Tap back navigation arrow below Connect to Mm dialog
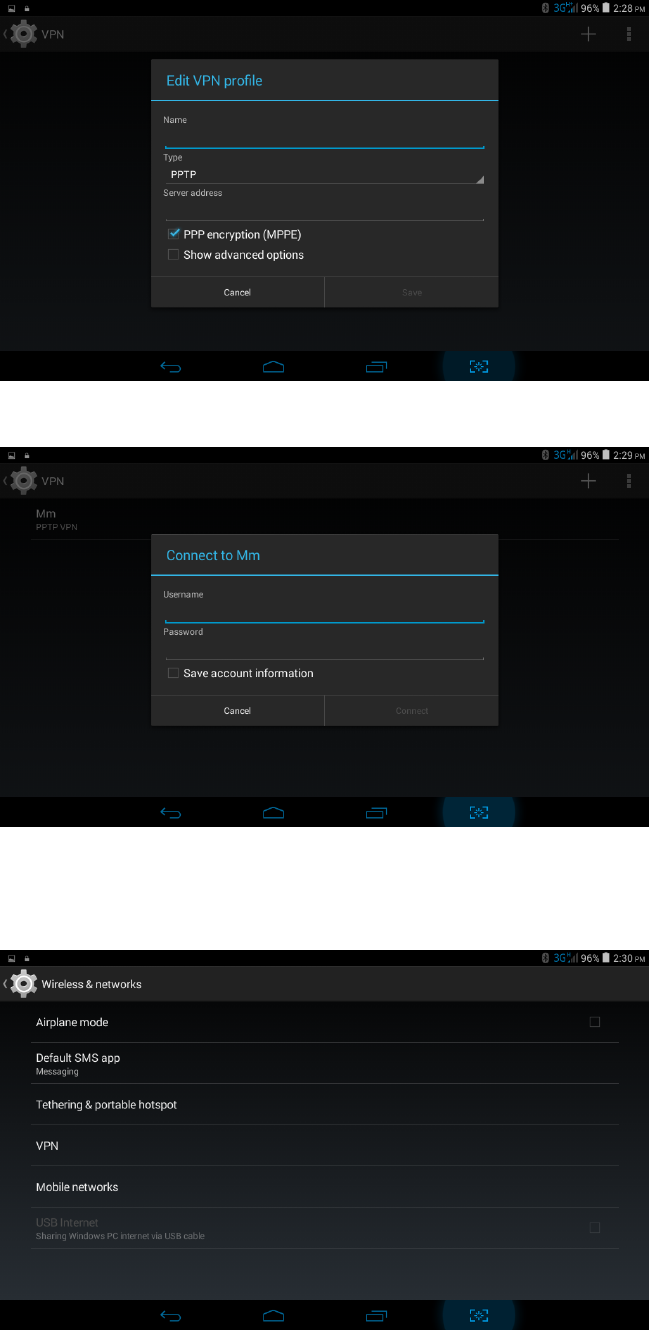Viewport: 649px width, 1330px height. pos(171,813)
